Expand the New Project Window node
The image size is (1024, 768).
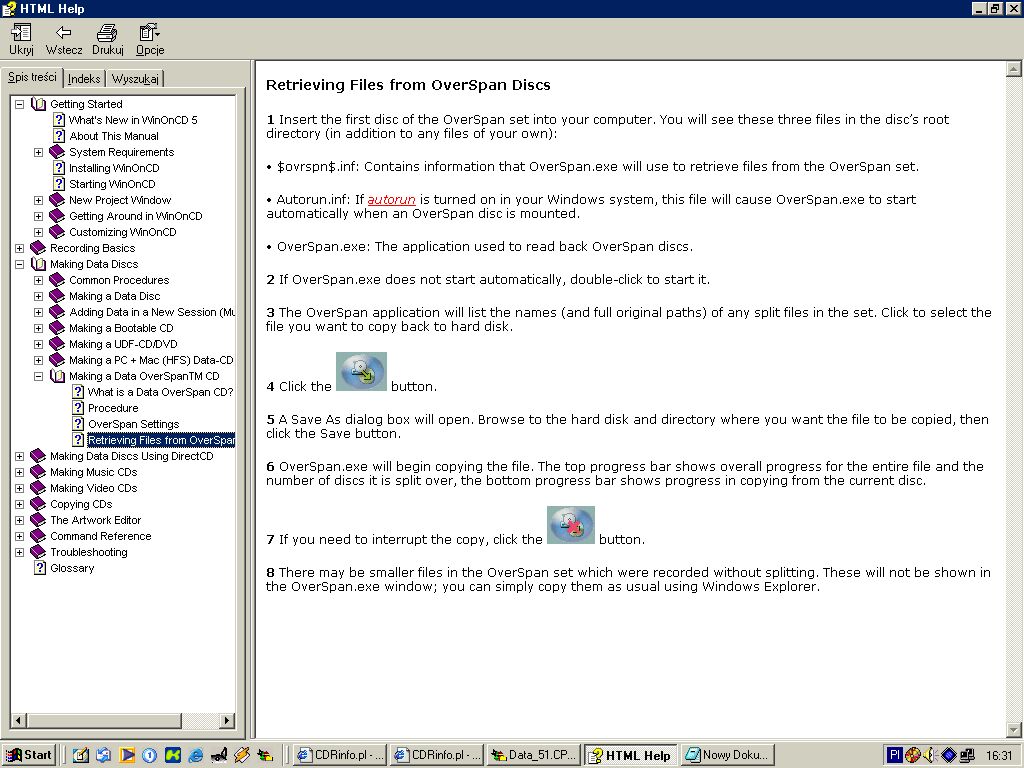pos(39,200)
